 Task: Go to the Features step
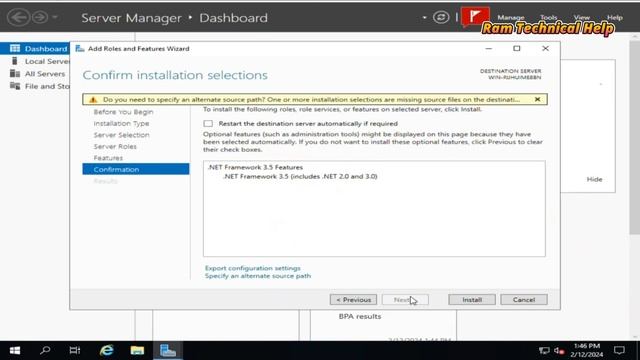[x=108, y=158]
